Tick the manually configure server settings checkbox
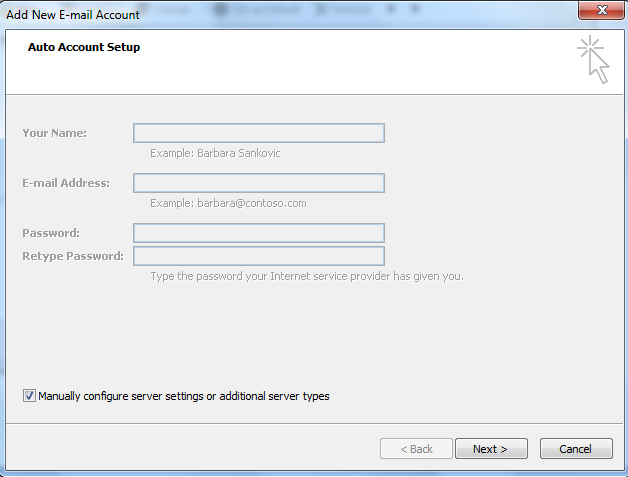Image resolution: width=628 pixels, height=477 pixels. [x=28, y=396]
